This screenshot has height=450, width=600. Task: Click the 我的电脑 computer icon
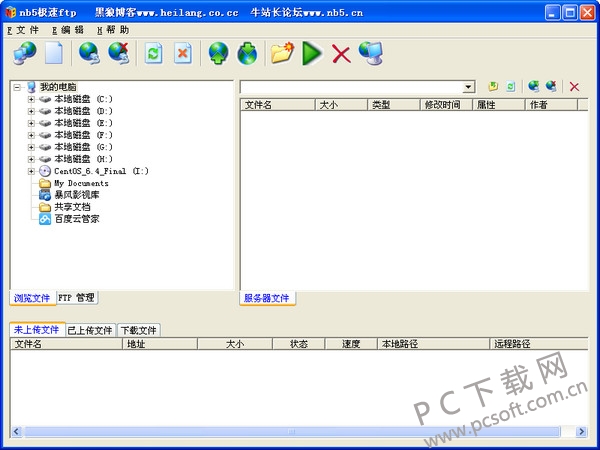coord(31,87)
